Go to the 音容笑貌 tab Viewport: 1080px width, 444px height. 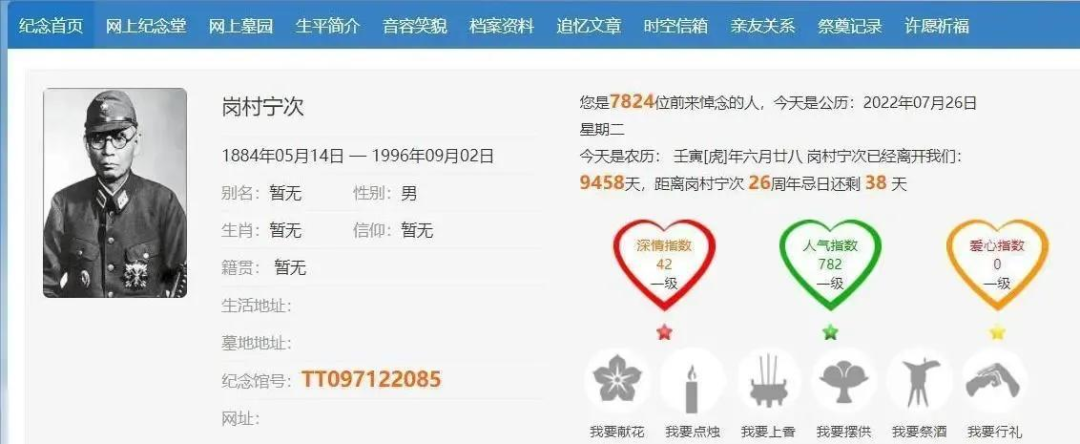[x=415, y=26]
